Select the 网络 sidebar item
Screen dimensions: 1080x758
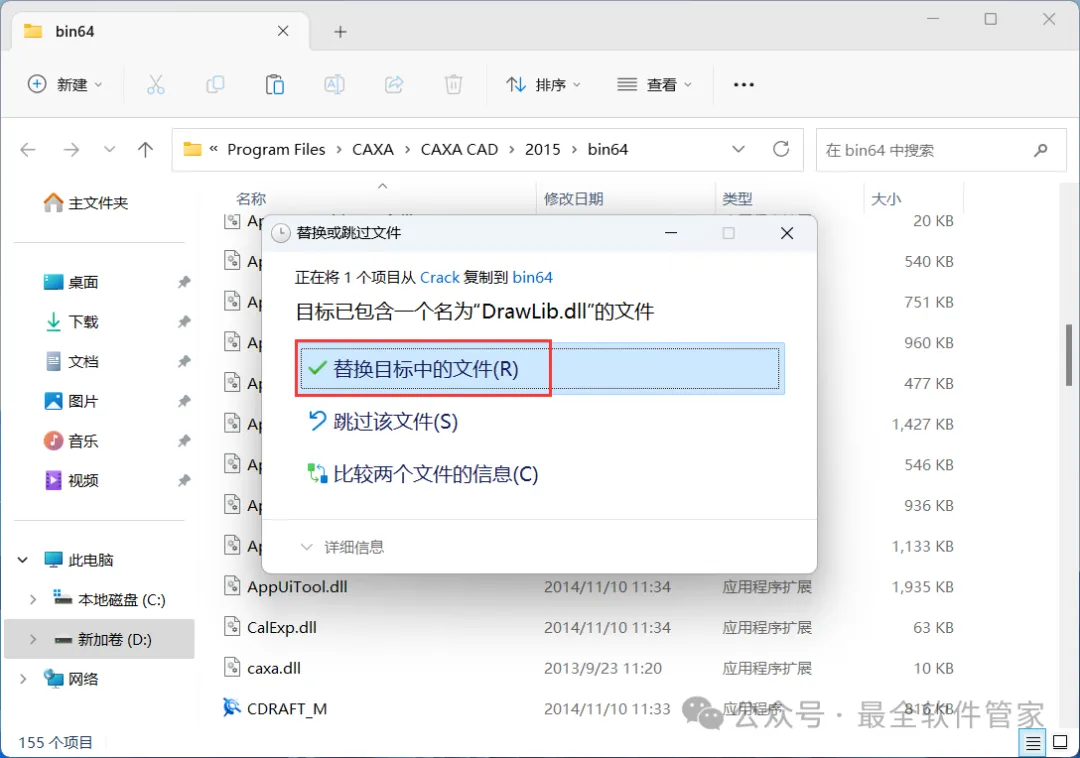tap(71, 679)
